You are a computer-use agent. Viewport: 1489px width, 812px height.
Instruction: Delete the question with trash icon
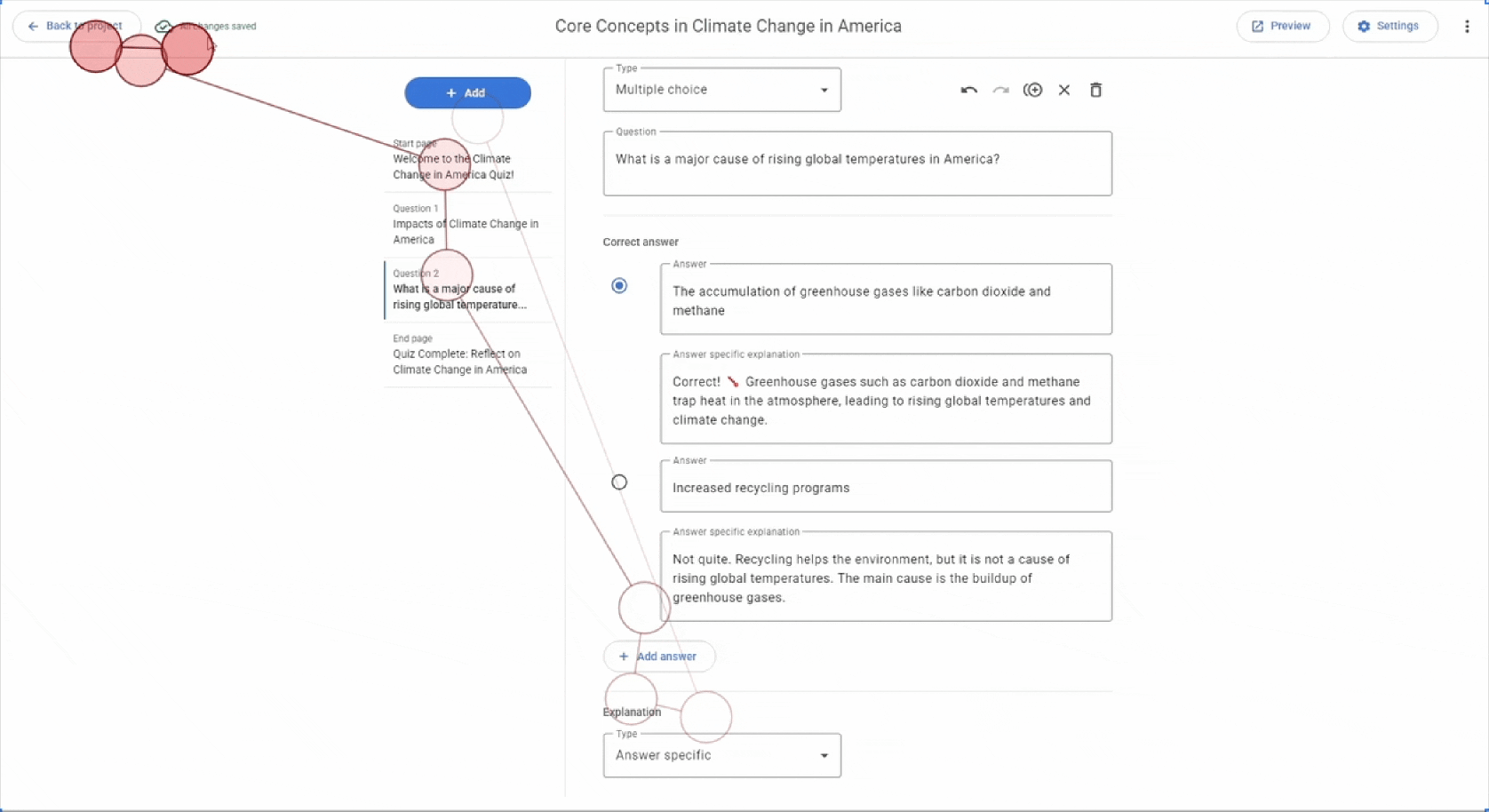click(1095, 90)
